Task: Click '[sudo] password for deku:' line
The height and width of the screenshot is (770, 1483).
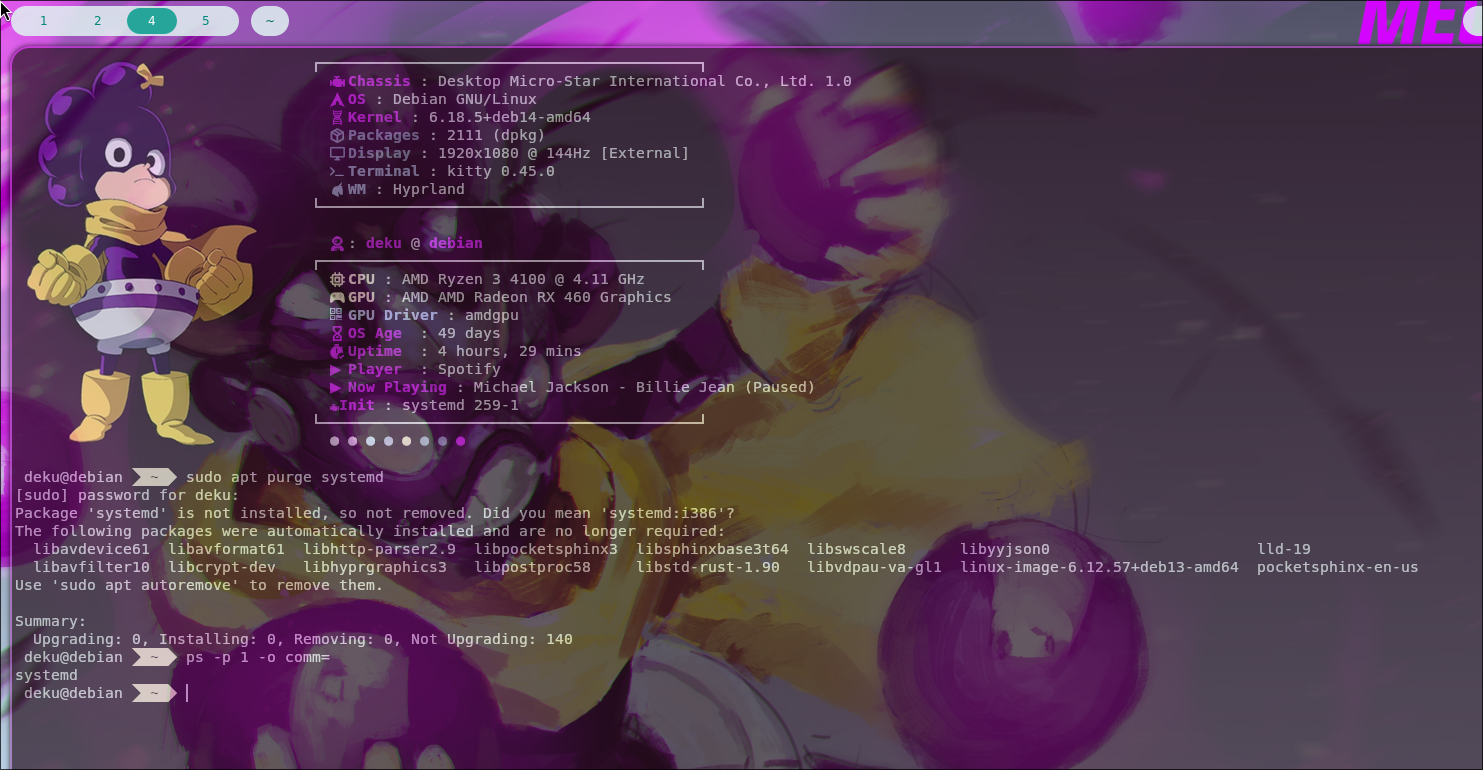Action: 127,496
